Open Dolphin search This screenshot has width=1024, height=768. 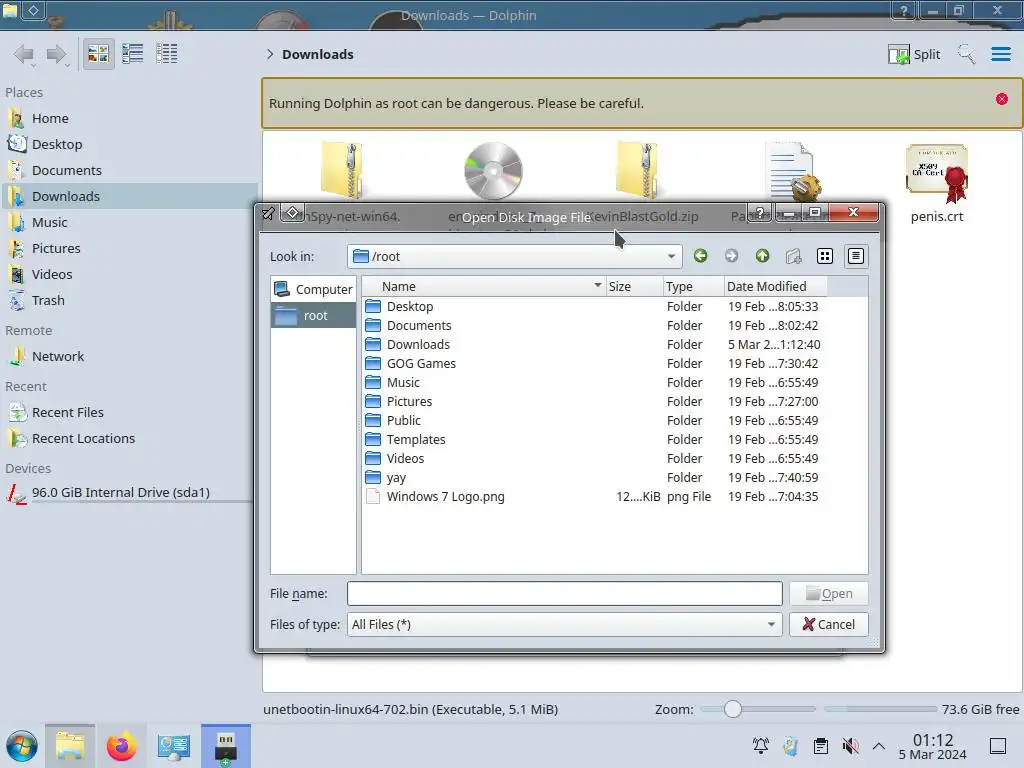(x=966, y=54)
